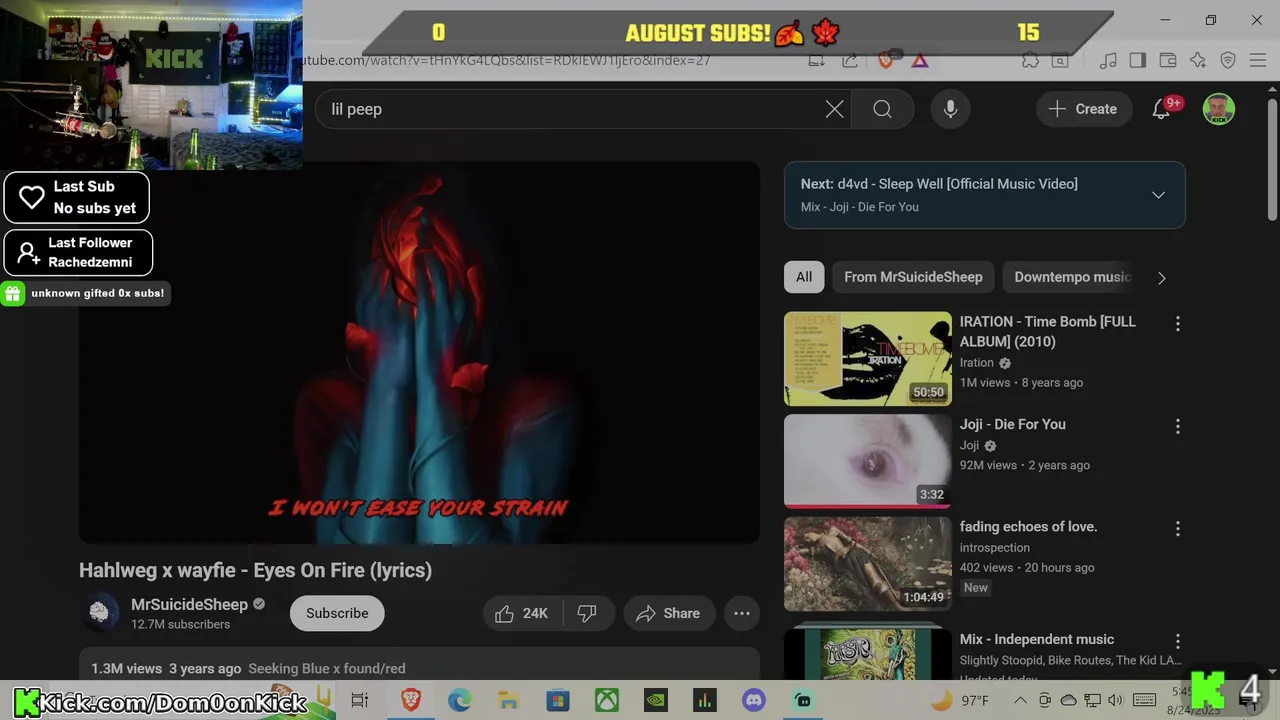The height and width of the screenshot is (720, 1280).
Task: Start voice search with microphone icon
Action: tap(950, 109)
